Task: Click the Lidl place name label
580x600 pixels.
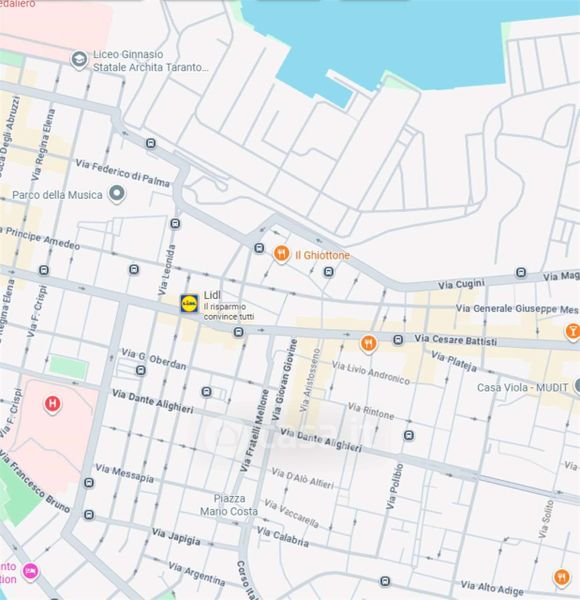Action: pos(212,295)
